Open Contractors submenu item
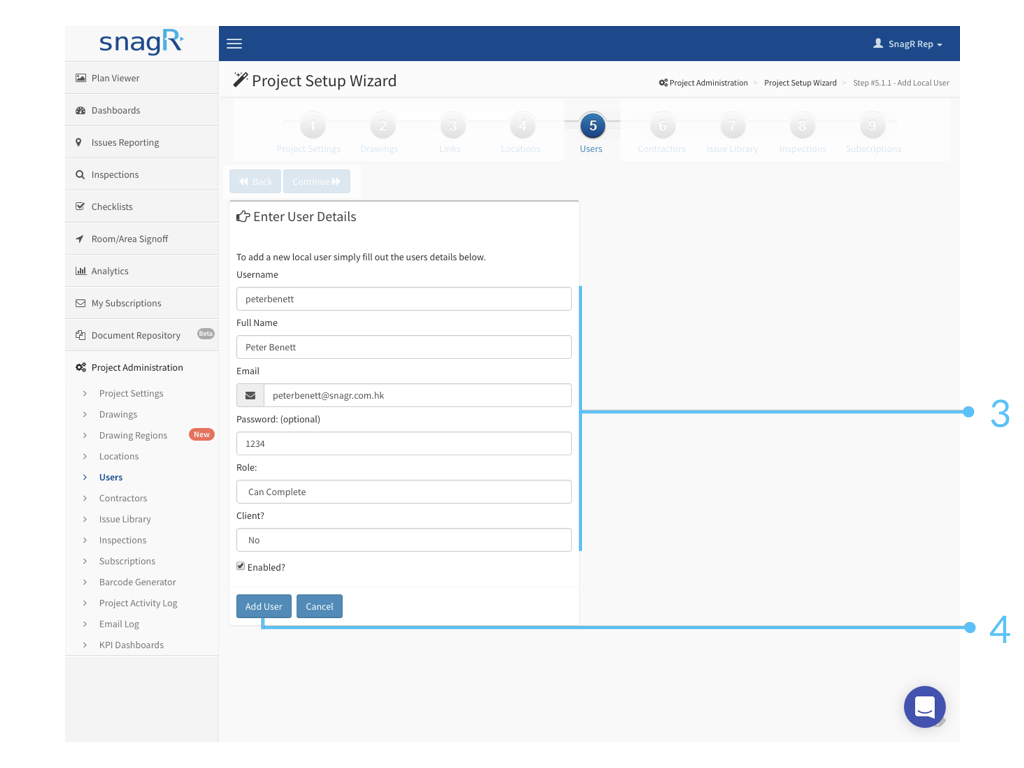 click(123, 498)
